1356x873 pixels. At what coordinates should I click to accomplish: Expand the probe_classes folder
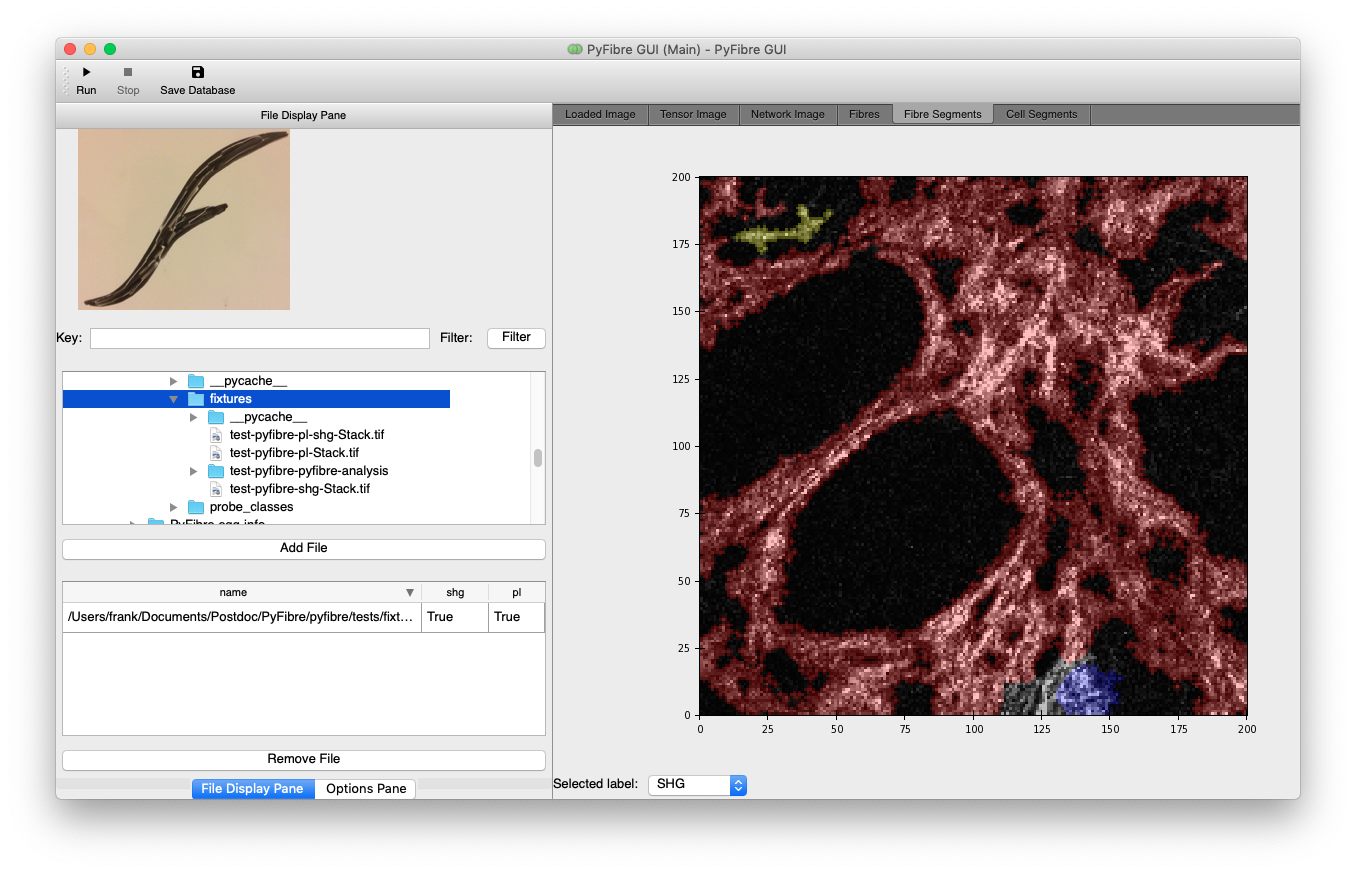[174, 507]
